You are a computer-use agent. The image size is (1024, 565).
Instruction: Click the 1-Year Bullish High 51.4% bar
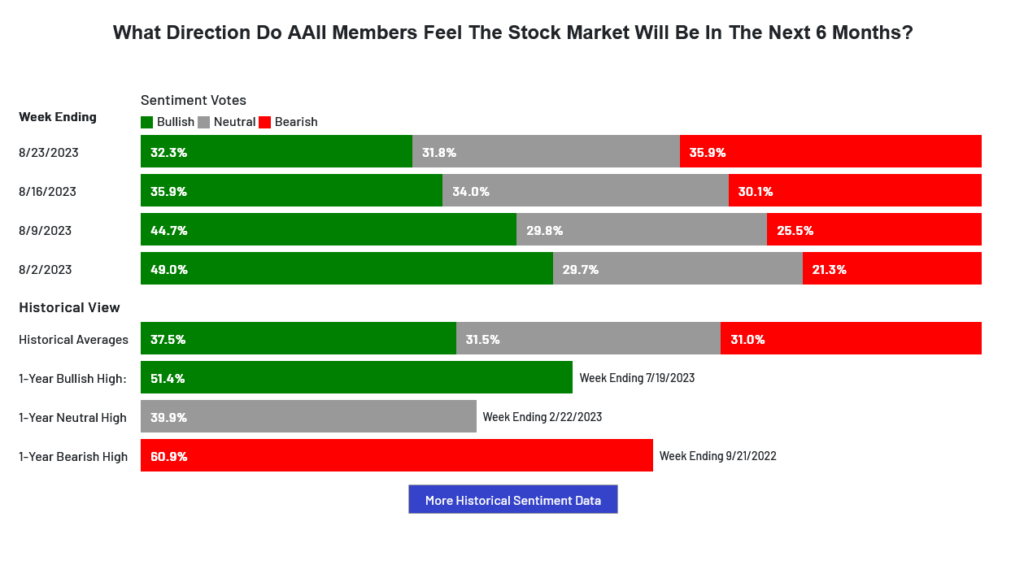click(x=356, y=378)
